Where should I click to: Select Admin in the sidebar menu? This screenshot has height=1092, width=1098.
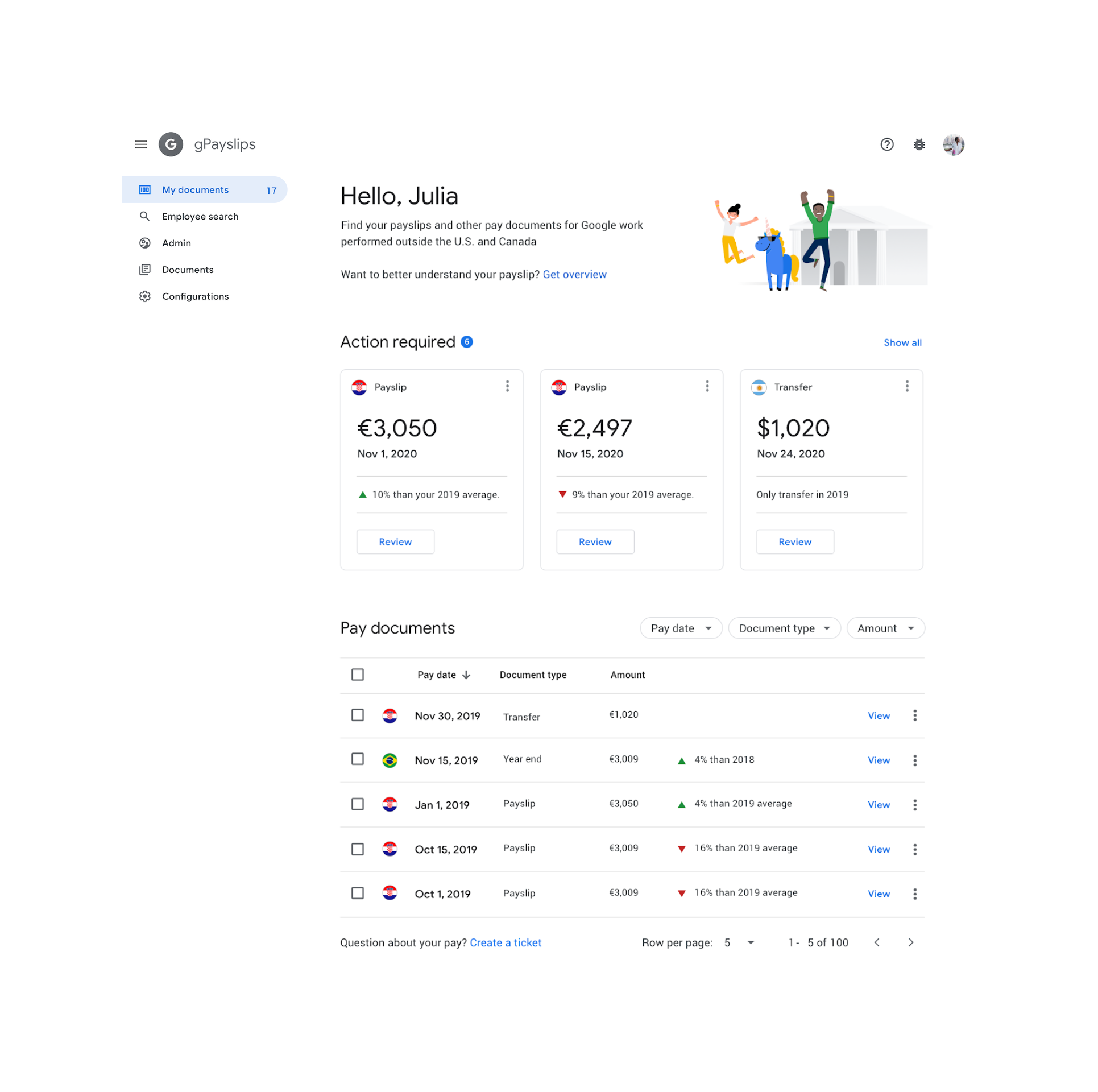coord(176,243)
